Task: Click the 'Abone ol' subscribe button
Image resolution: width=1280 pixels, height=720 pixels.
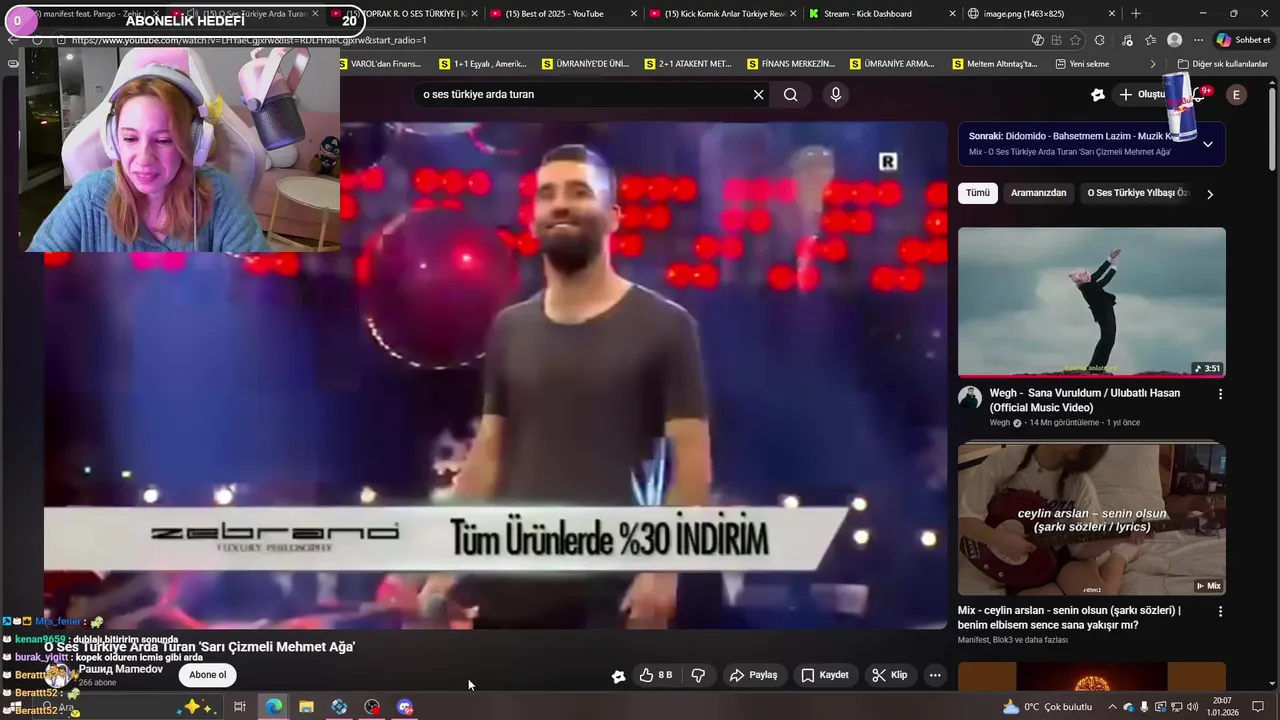Action: tap(208, 675)
